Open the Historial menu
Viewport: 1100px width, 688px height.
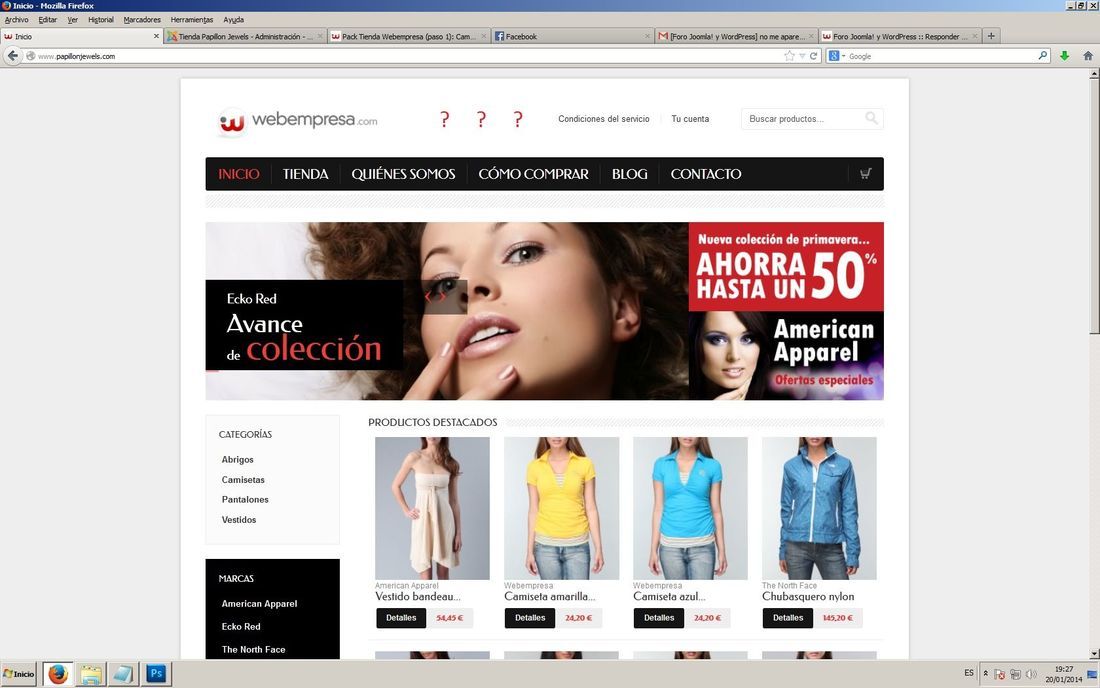[x=101, y=20]
